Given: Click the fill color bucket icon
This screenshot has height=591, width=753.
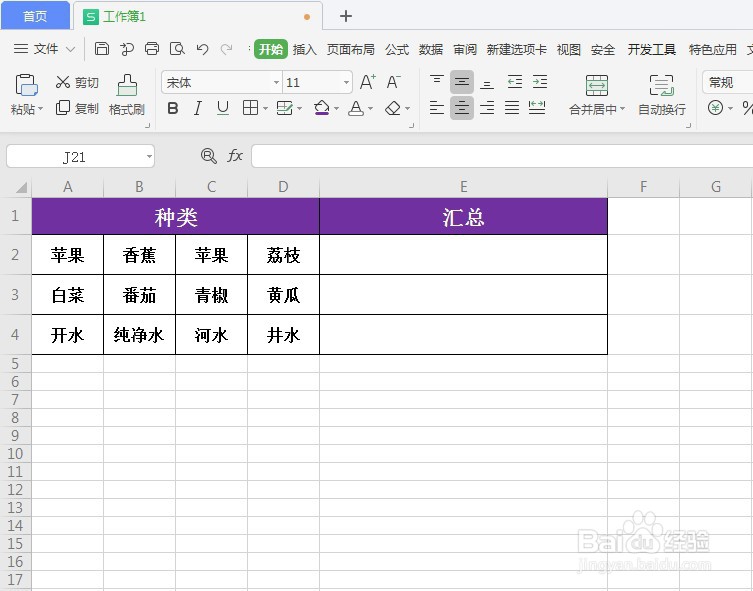Looking at the screenshot, I should point(321,108).
